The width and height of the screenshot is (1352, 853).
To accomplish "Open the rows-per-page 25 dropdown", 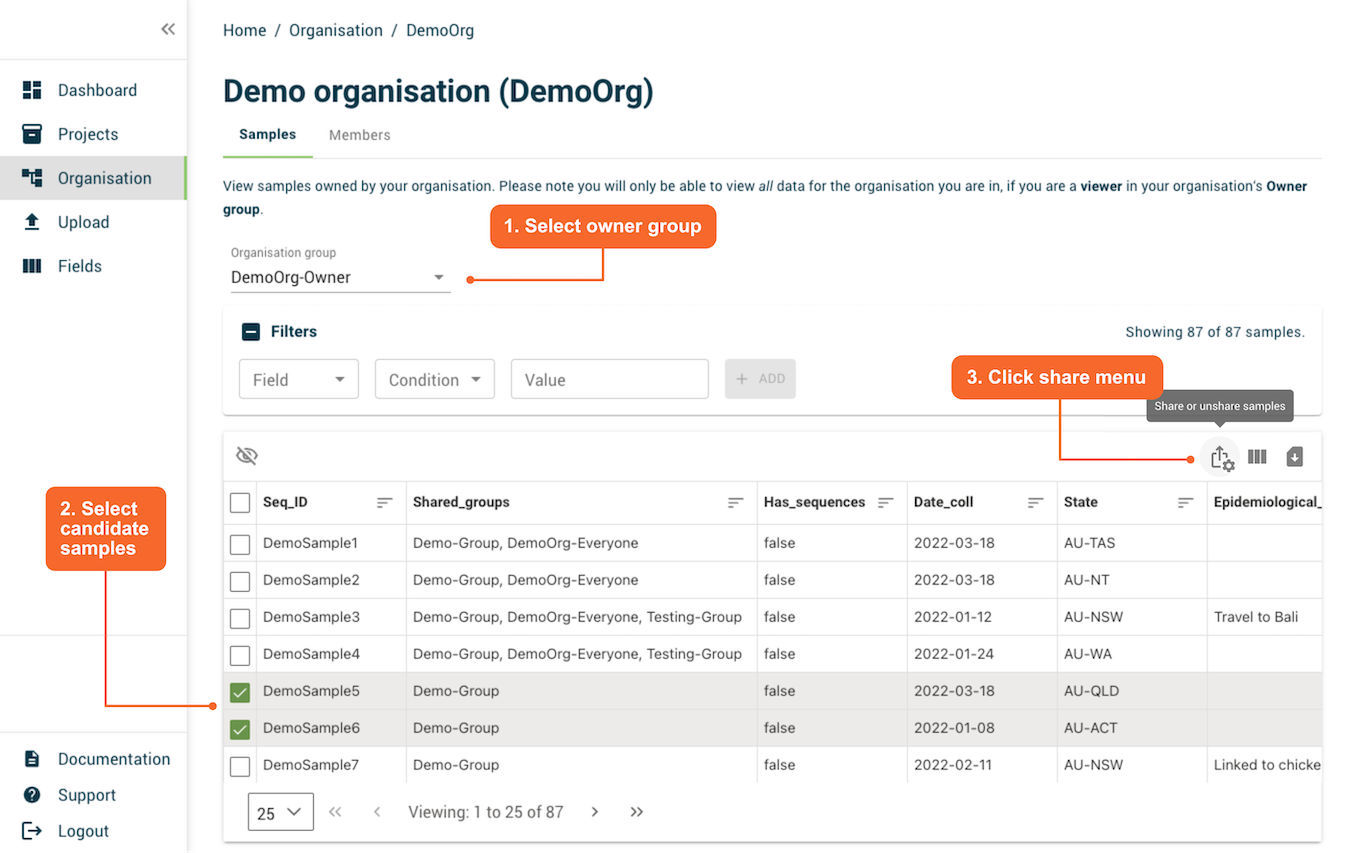I will coord(280,811).
